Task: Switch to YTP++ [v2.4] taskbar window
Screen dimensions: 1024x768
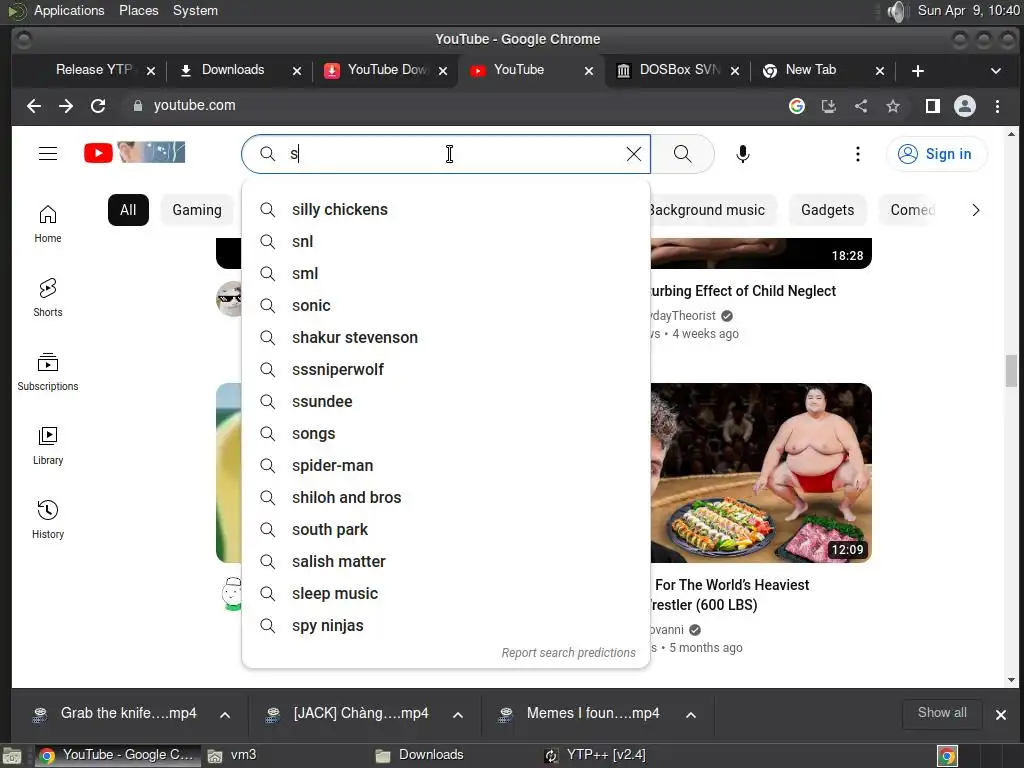Action: point(596,755)
